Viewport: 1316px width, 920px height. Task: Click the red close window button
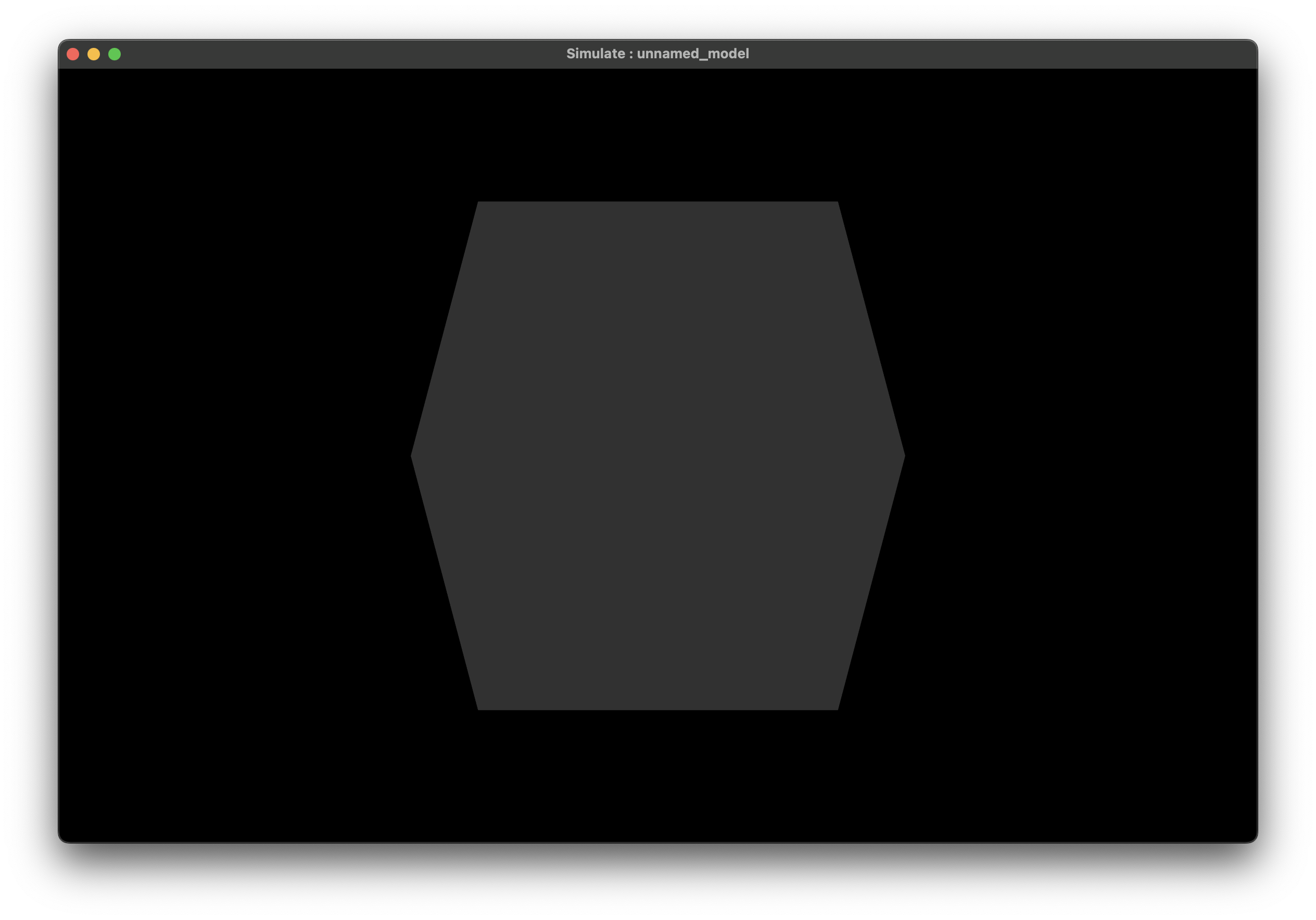[x=73, y=54]
